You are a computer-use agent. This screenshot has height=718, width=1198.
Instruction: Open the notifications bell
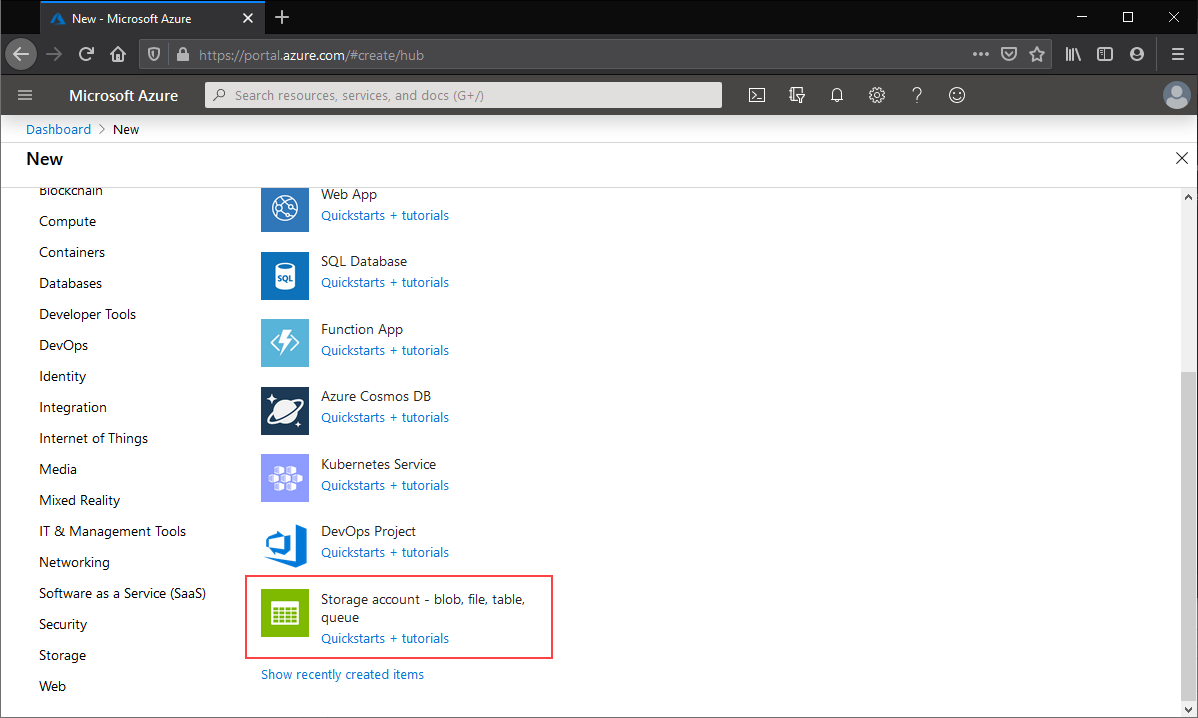click(837, 95)
